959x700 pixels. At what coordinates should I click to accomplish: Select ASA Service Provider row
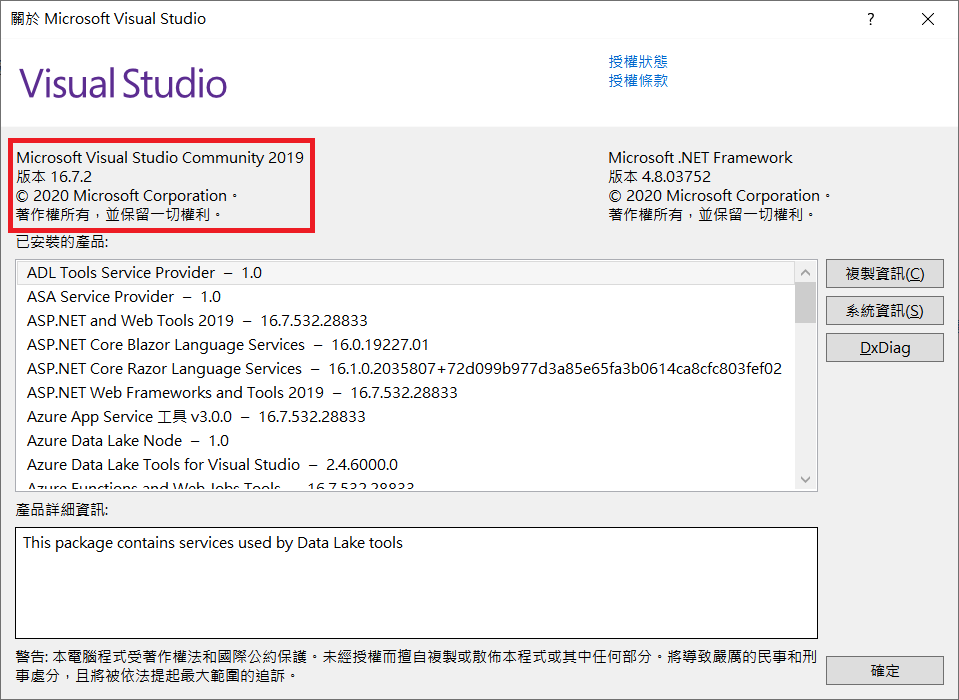pos(405,297)
